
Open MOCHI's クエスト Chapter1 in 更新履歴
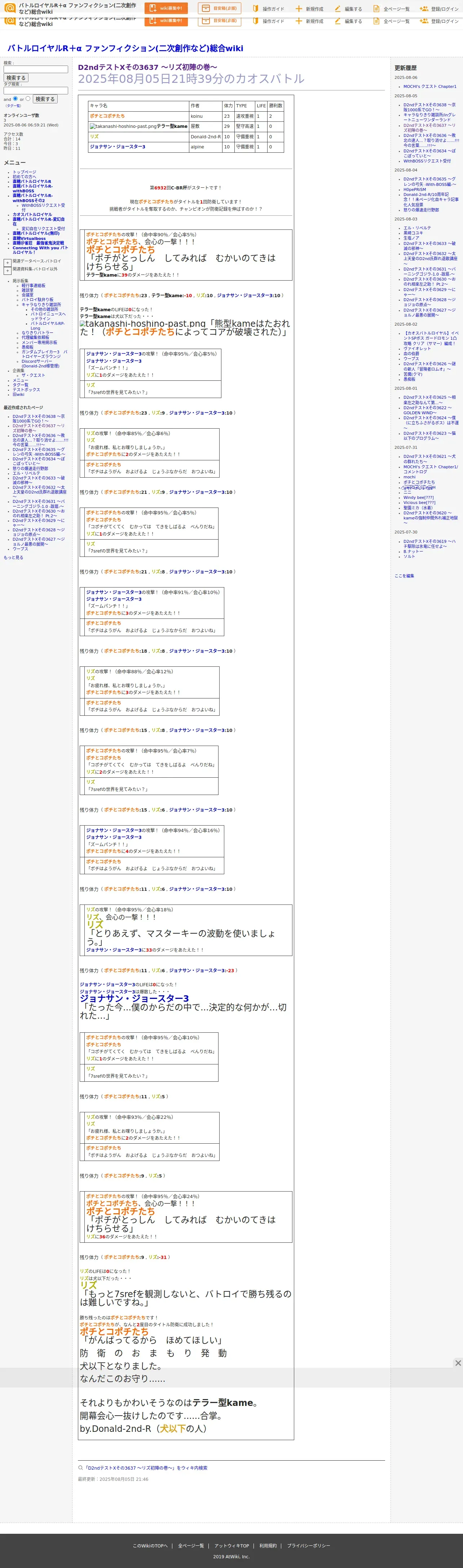point(429,86)
